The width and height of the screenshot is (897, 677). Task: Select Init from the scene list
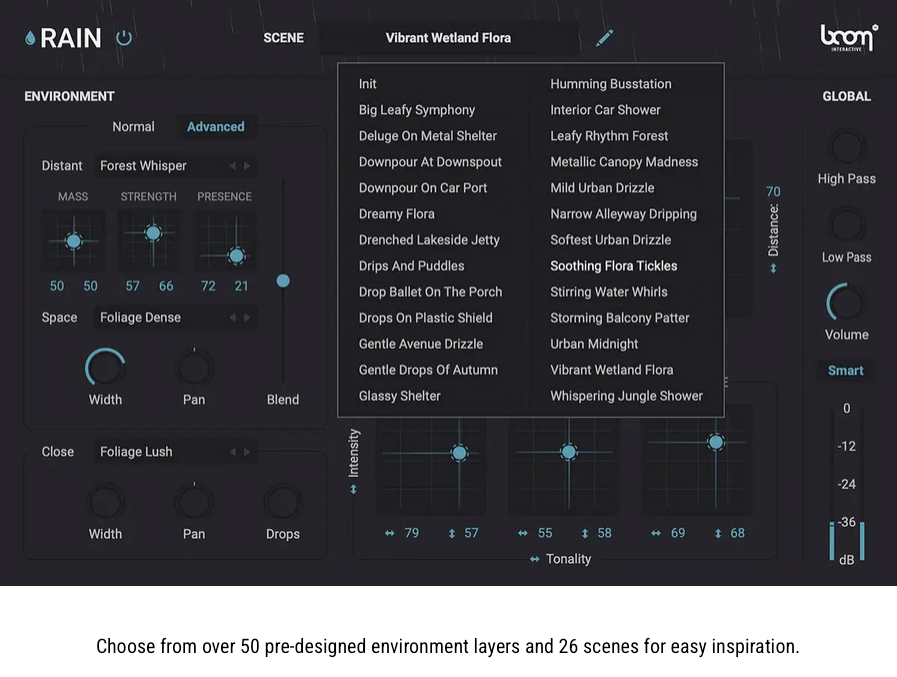click(368, 84)
